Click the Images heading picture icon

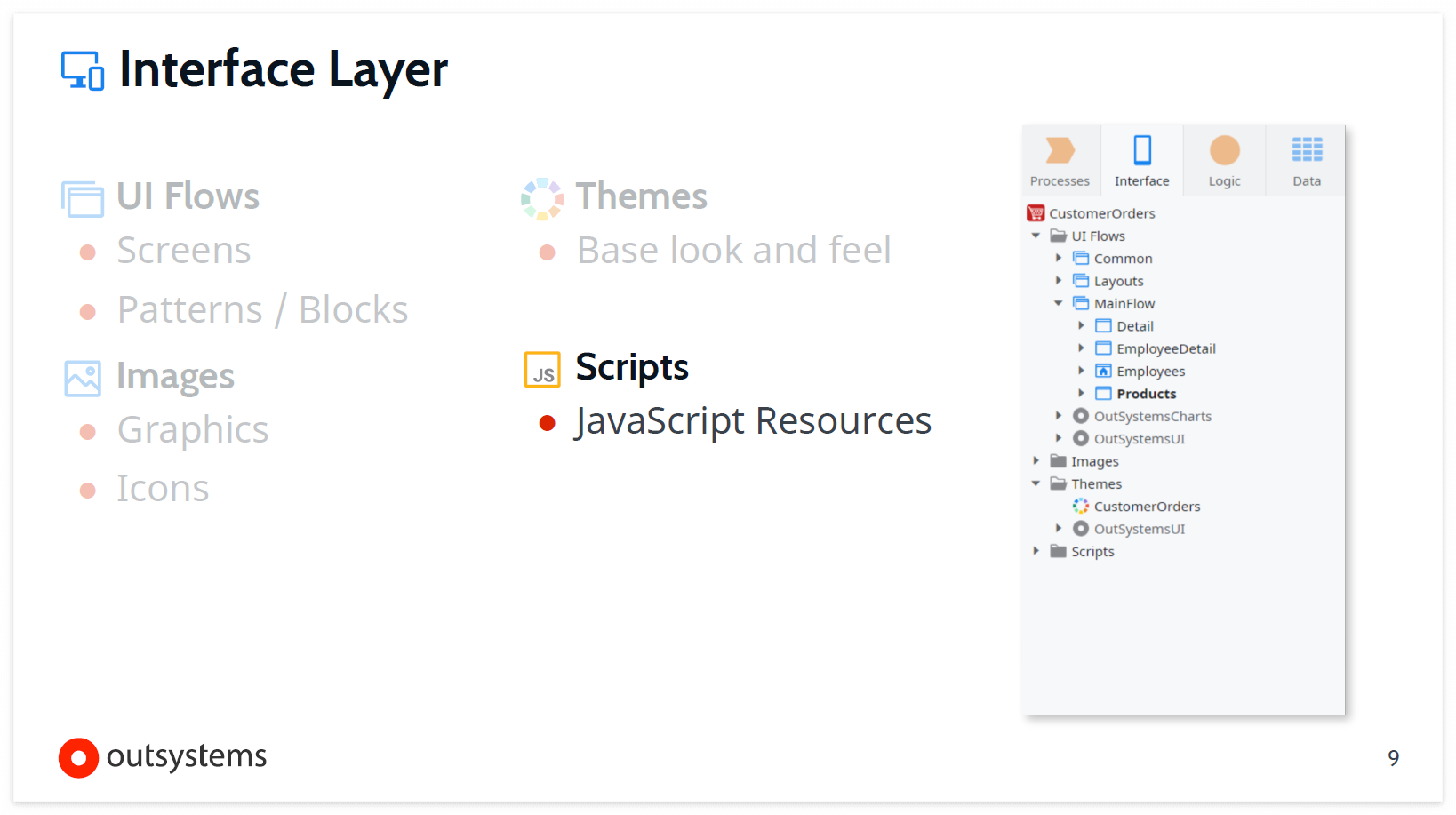pos(83,379)
